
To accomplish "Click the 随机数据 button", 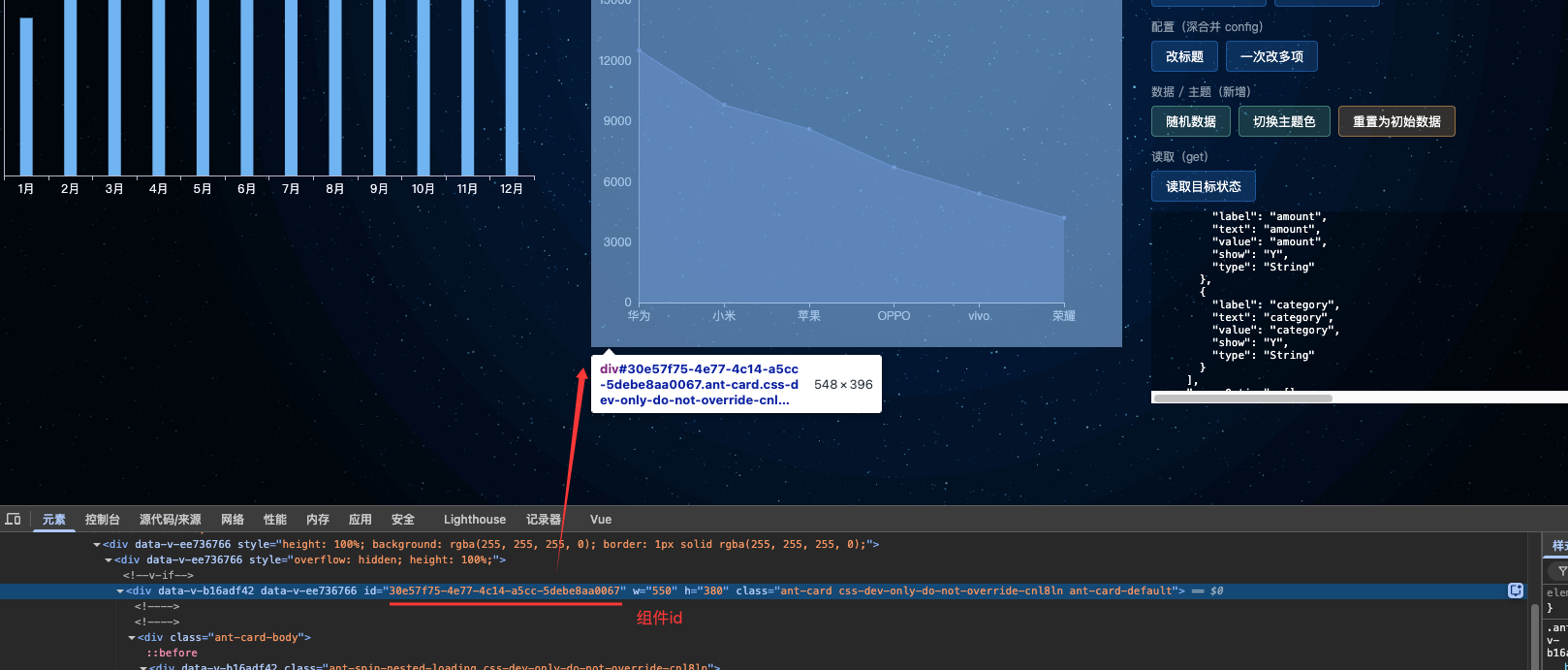I will 1191,121.
